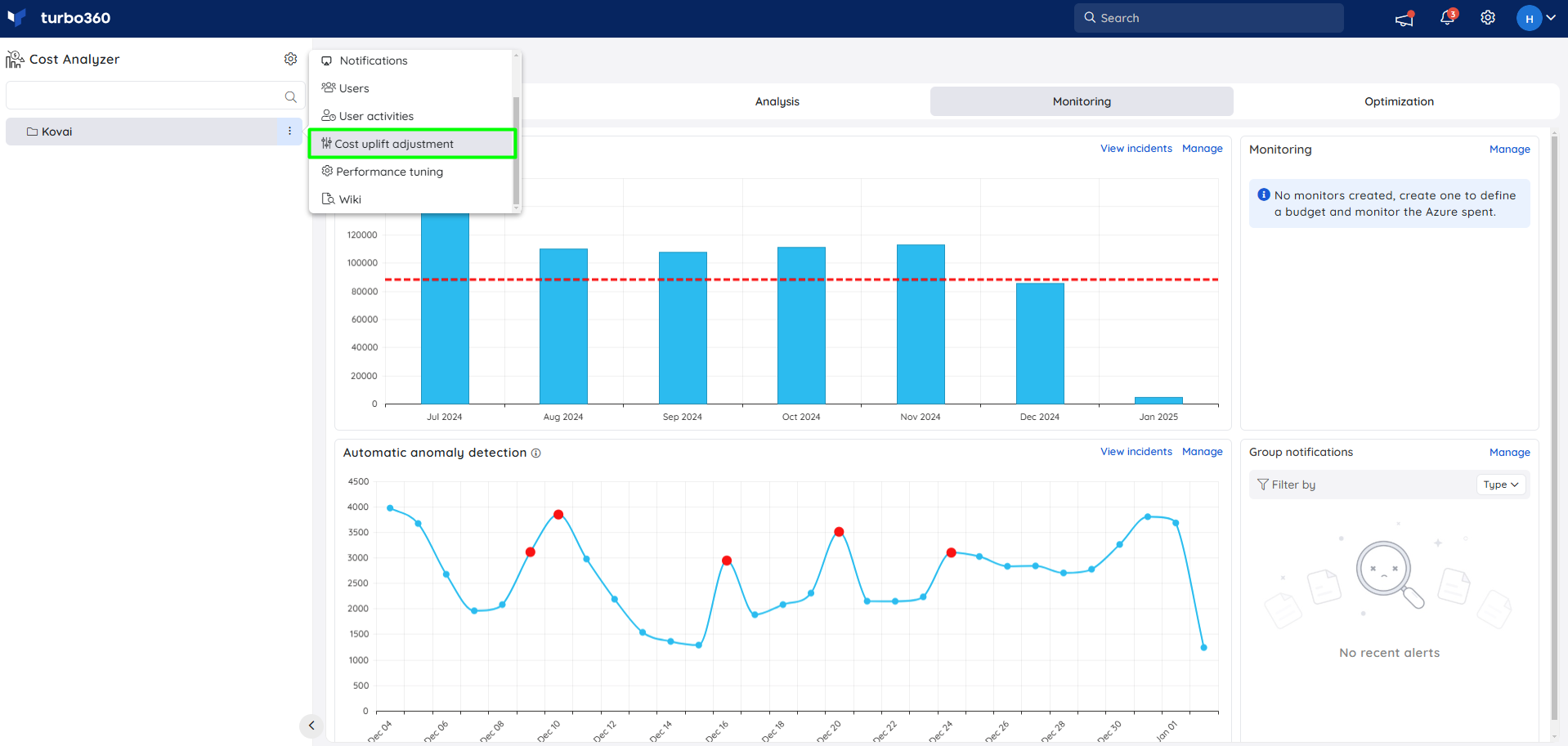Click the turbo360 logo icon

point(16,17)
